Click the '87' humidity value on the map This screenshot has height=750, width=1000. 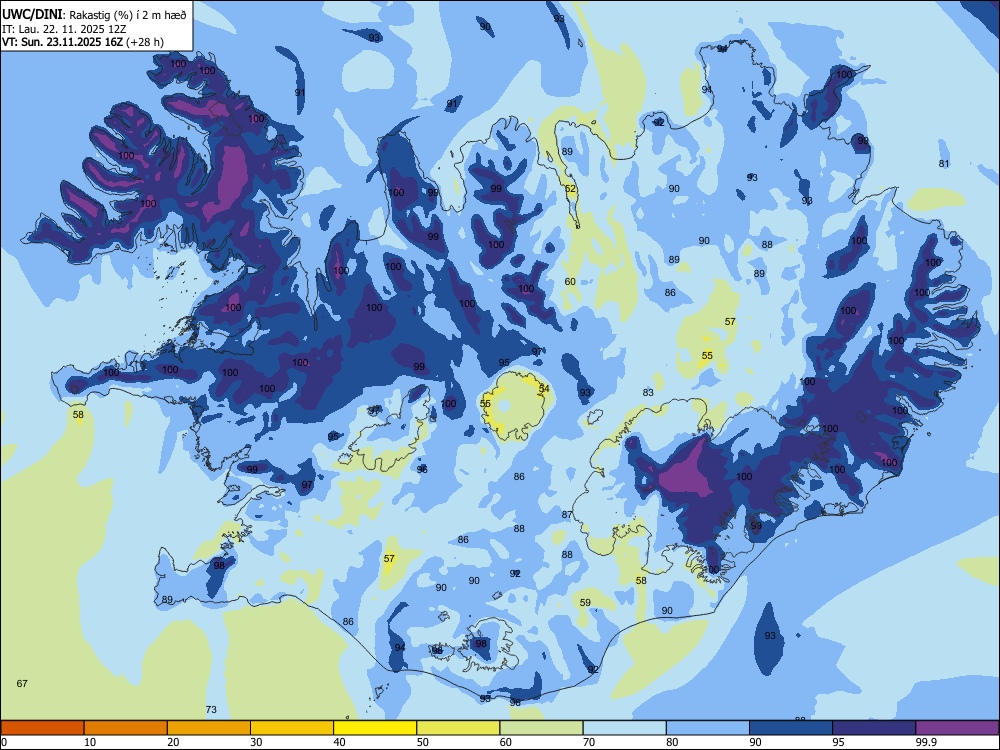[567, 515]
